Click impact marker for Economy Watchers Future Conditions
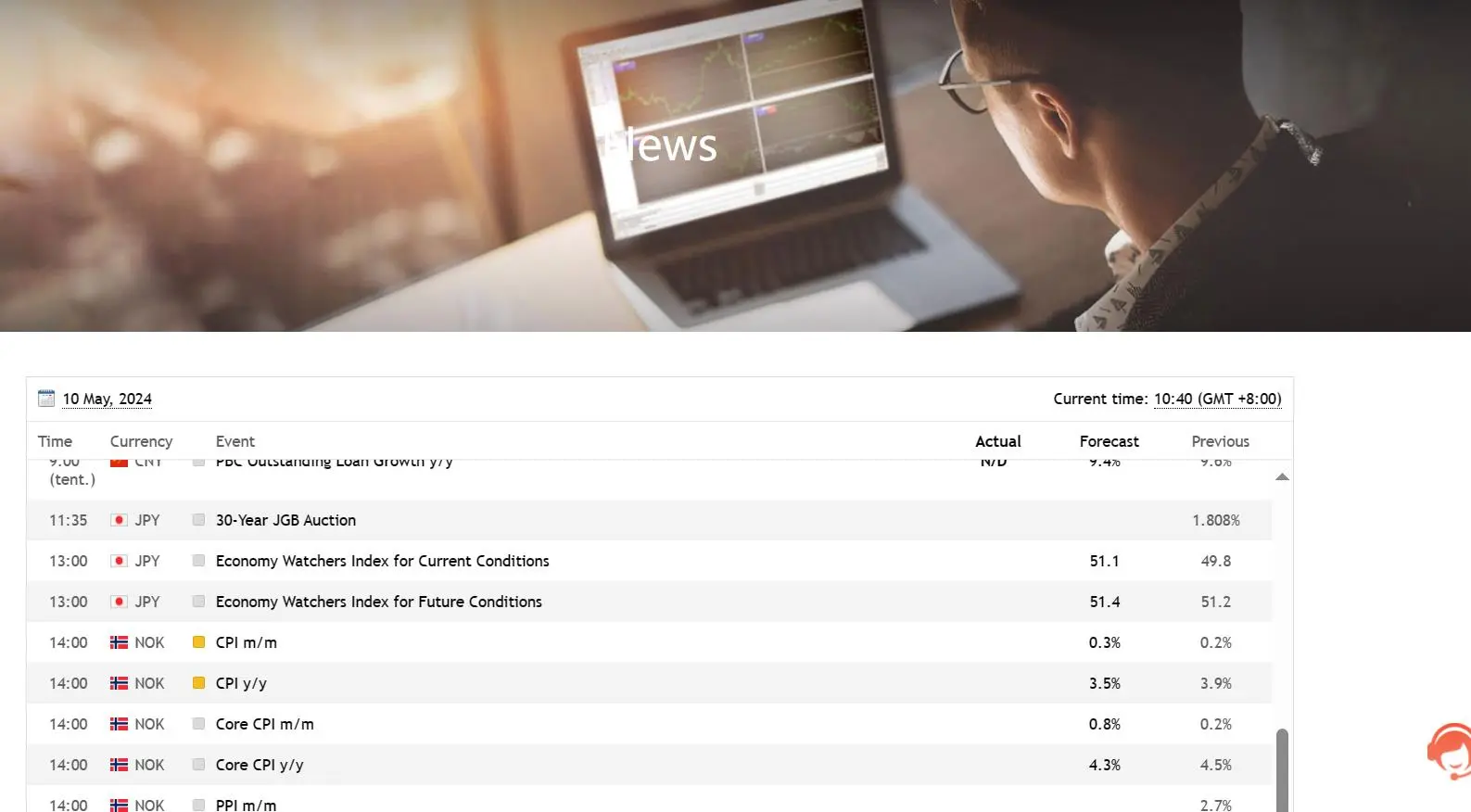The height and width of the screenshot is (812, 1471). [198, 601]
